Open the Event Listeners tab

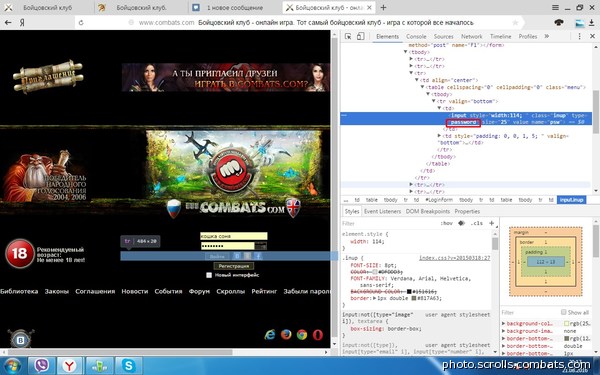pyautogui.click(x=382, y=211)
